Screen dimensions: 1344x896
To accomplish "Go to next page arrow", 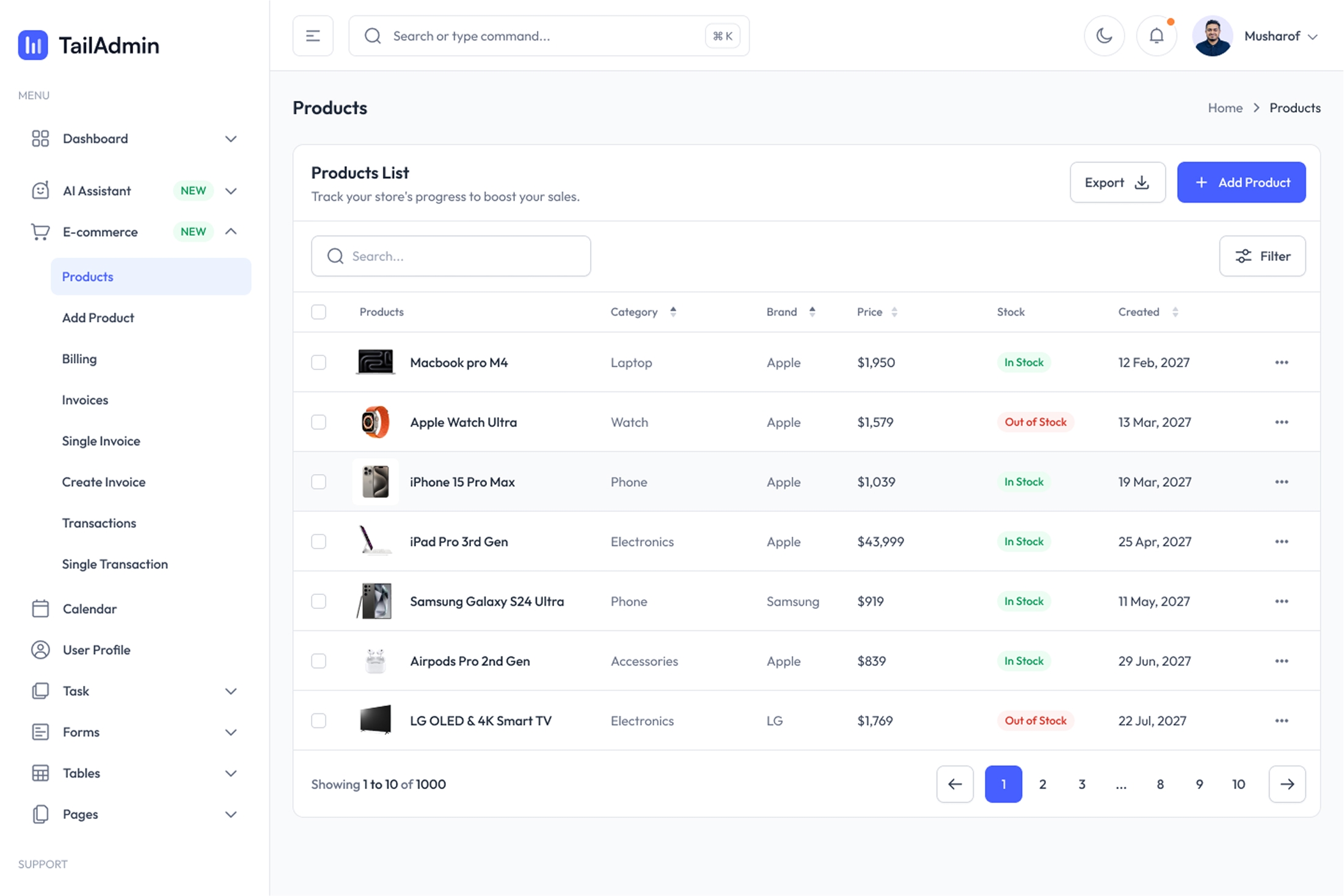I will point(1287,784).
